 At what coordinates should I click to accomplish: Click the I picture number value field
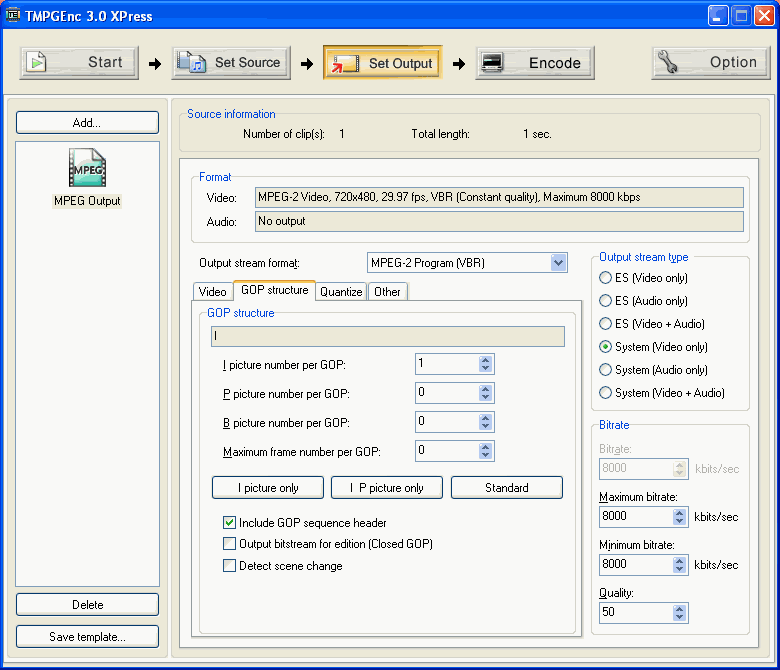click(x=447, y=364)
